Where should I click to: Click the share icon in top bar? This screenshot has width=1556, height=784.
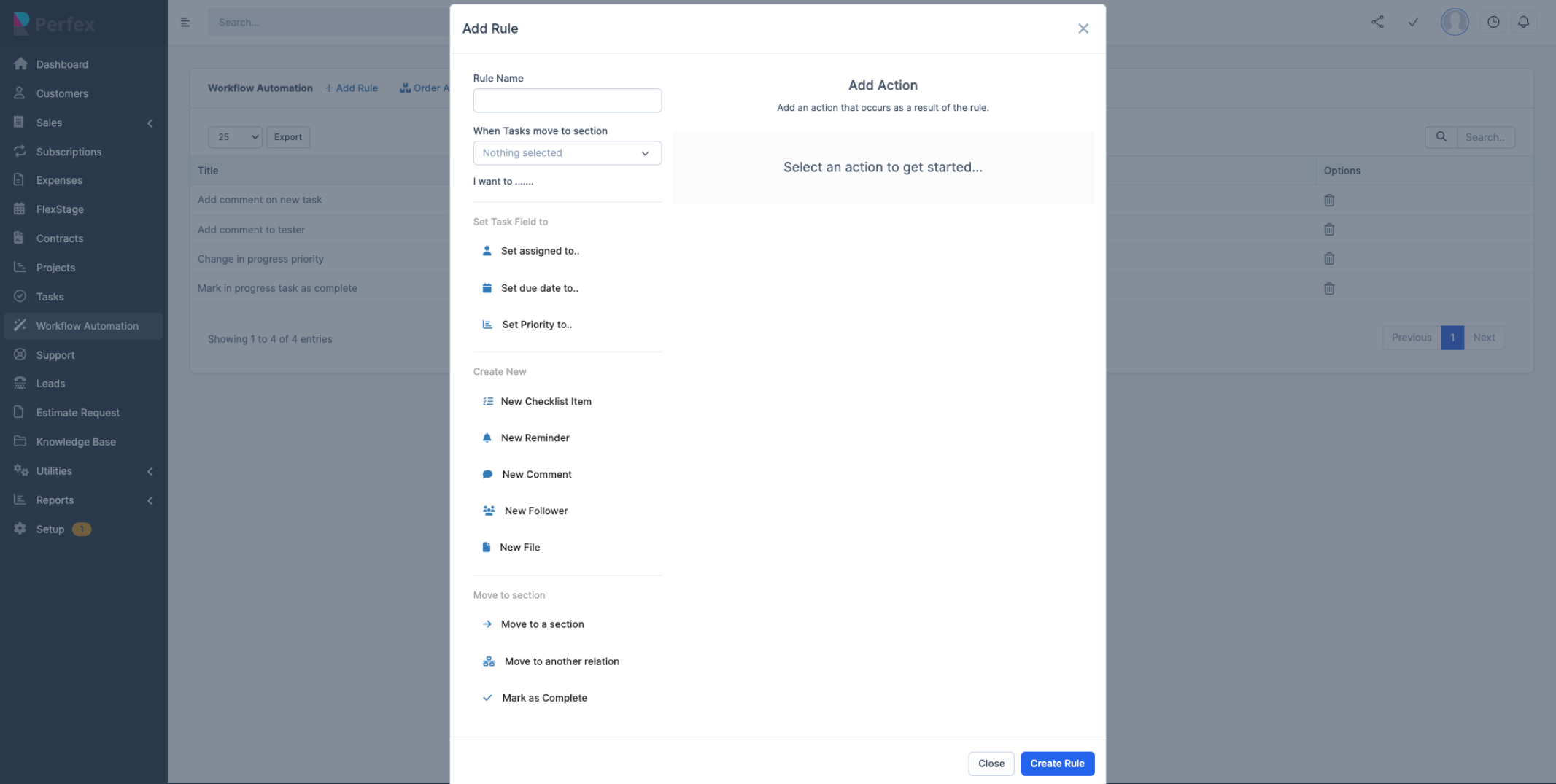click(x=1377, y=22)
